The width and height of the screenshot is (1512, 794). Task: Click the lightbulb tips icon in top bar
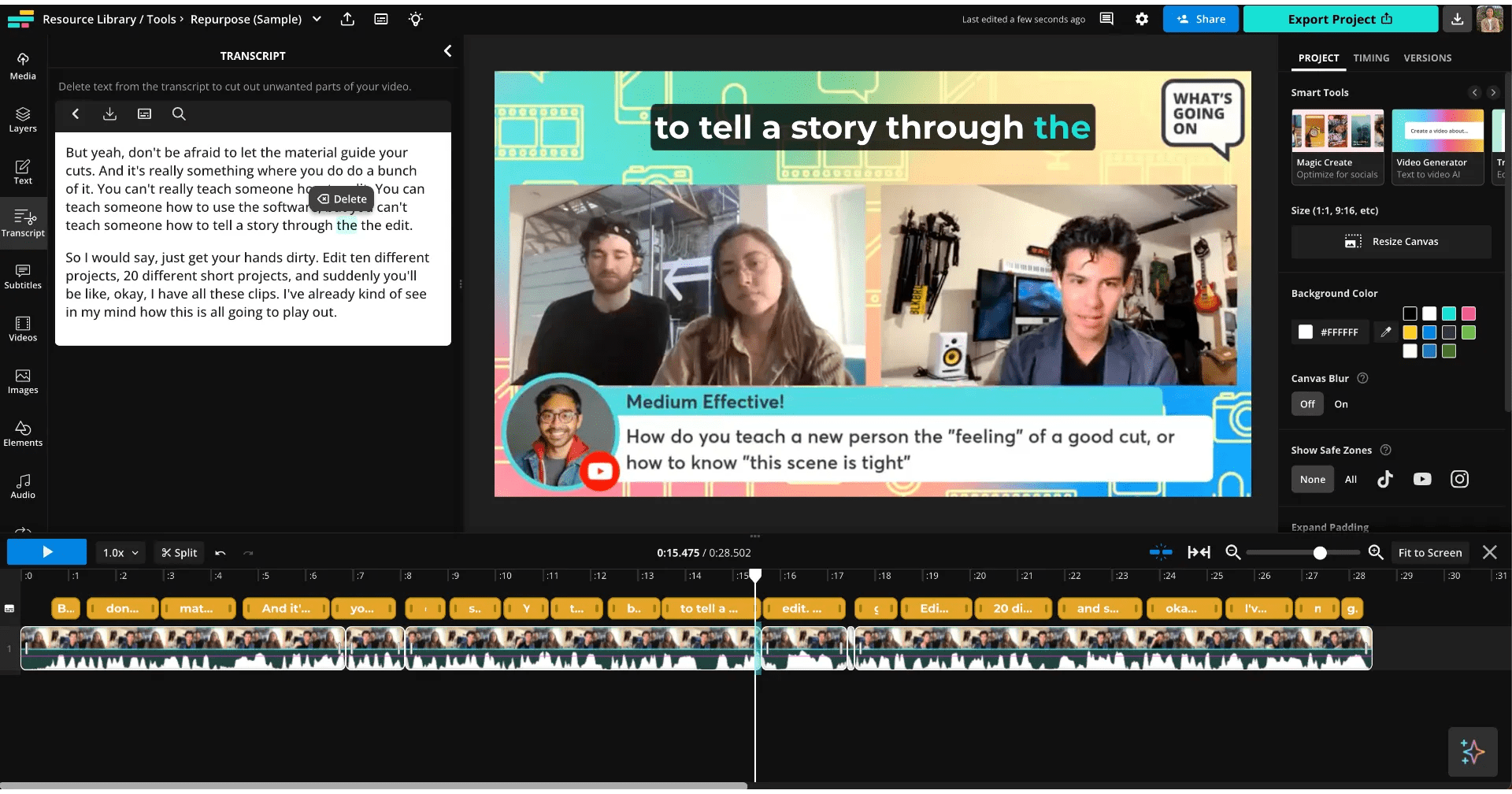click(416, 19)
